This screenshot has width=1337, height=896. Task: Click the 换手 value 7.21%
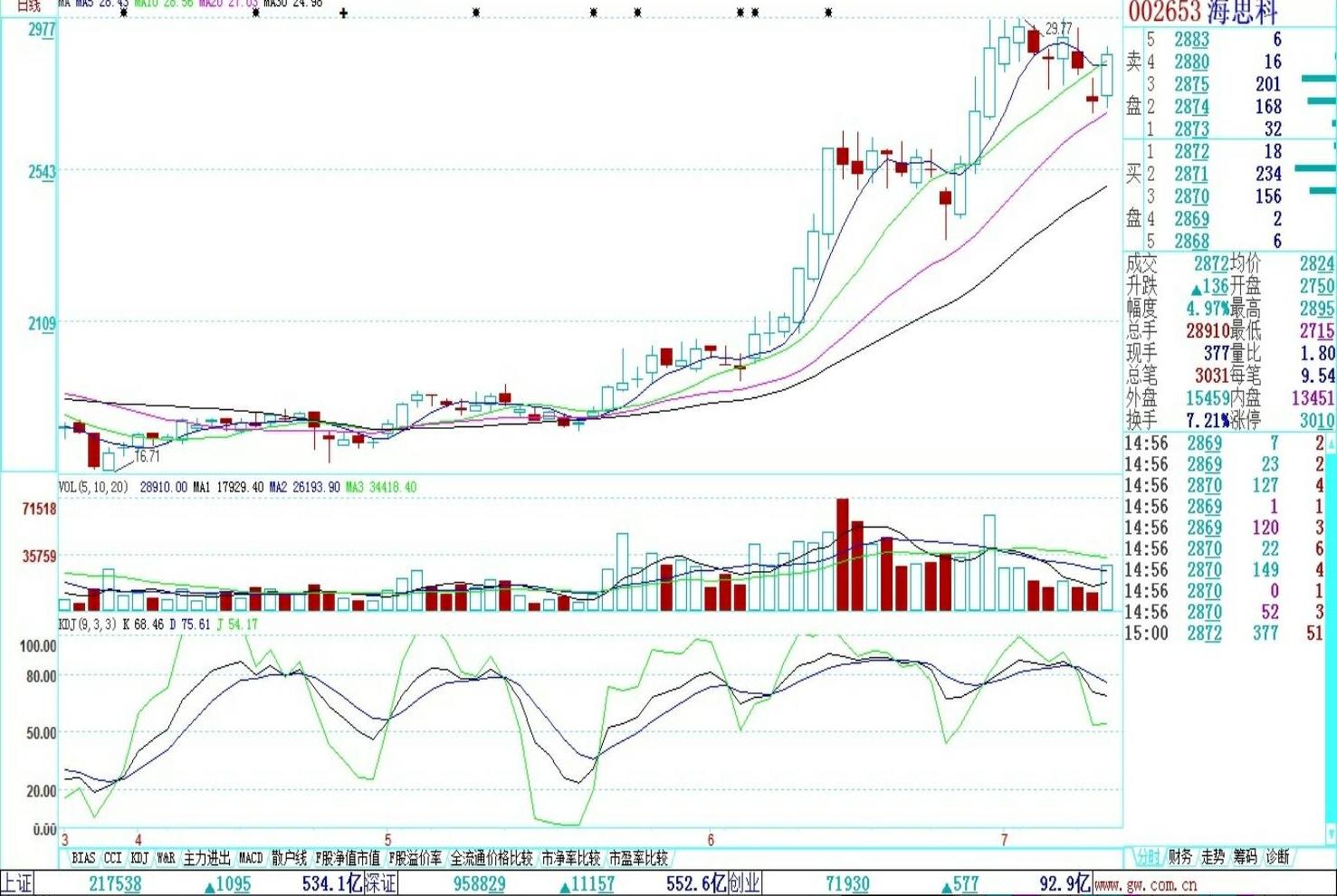click(1208, 421)
